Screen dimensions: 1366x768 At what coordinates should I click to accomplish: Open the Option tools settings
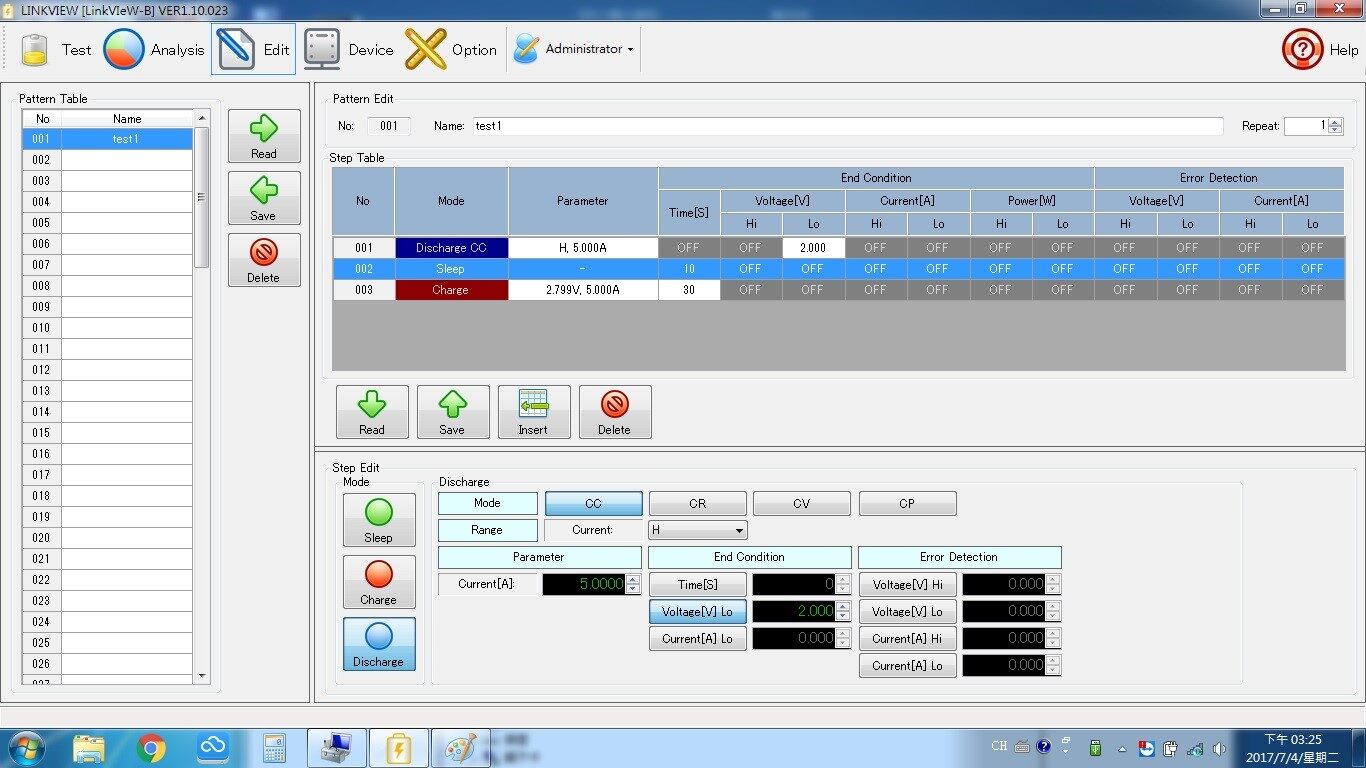pos(451,49)
